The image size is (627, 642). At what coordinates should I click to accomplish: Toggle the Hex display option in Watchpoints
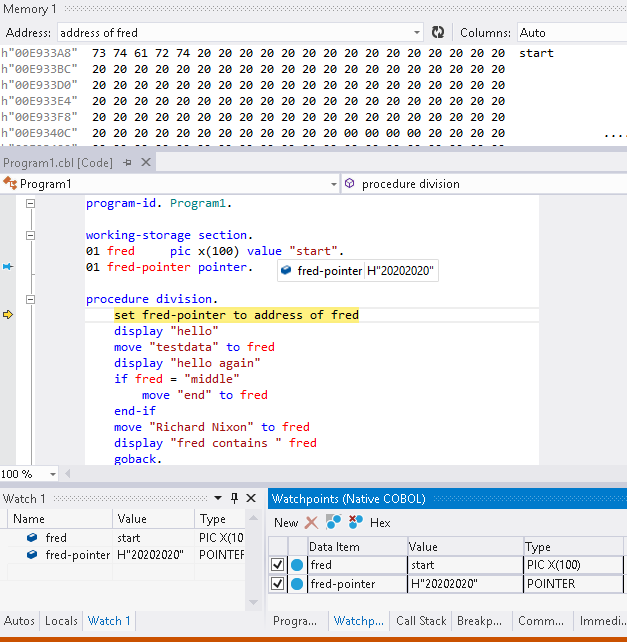coord(380,522)
